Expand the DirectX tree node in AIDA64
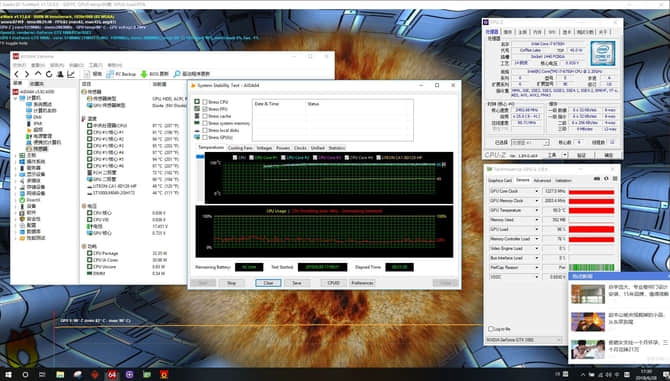The width and height of the screenshot is (670, 381). [x=16, y=200]
